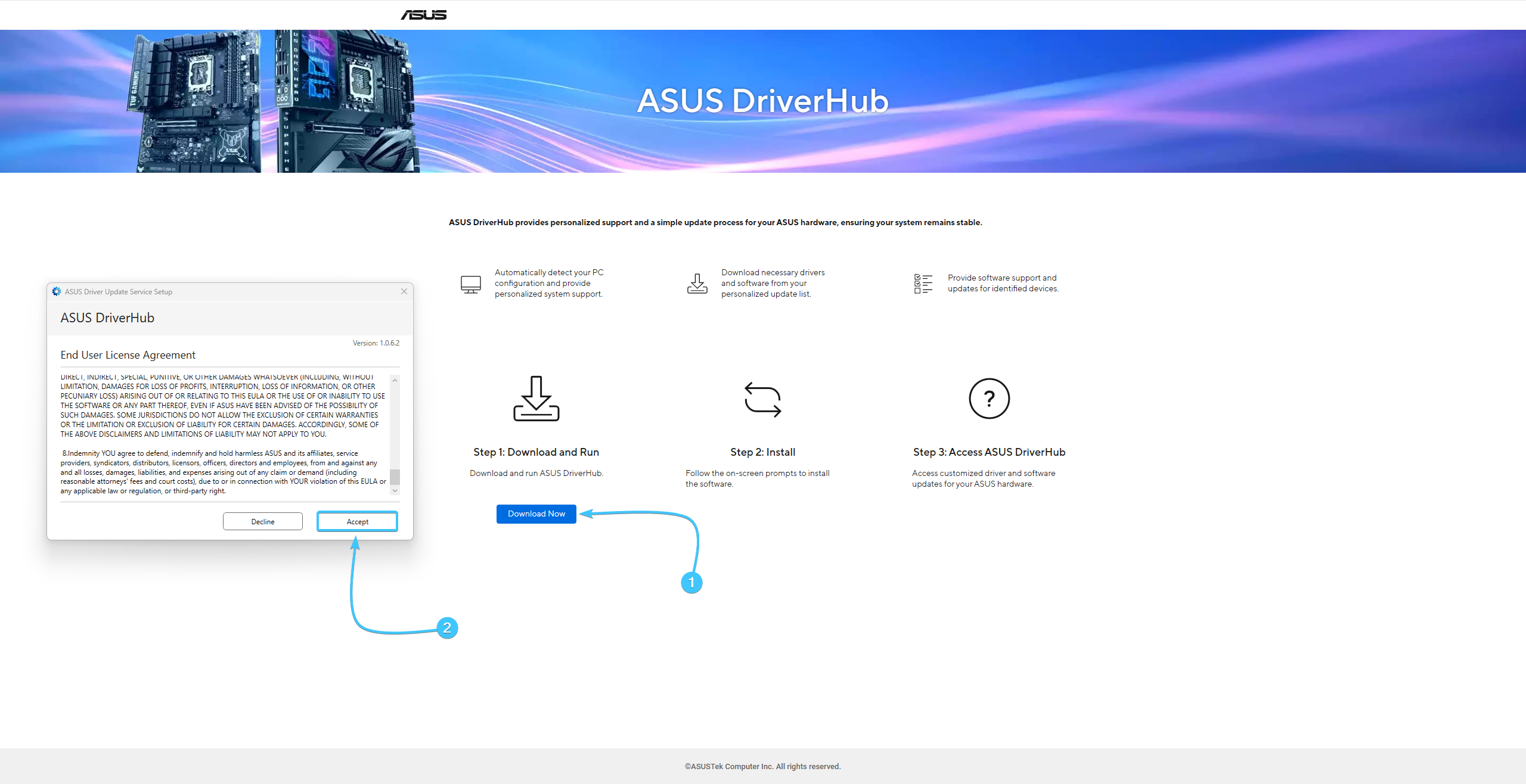Click the setup dialog gear icon

(57, 291)
